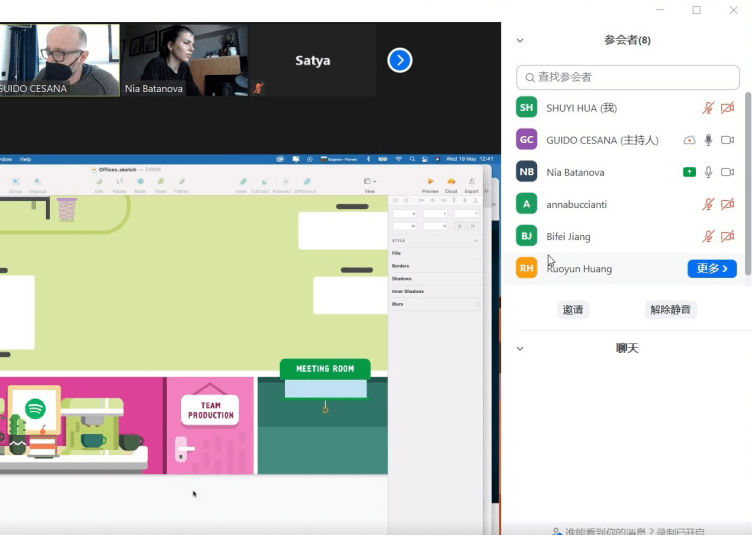Screen dimensions: 753x536
Task: Click the RH avatar of Ruoyun Huang
Action: [527, 268]
